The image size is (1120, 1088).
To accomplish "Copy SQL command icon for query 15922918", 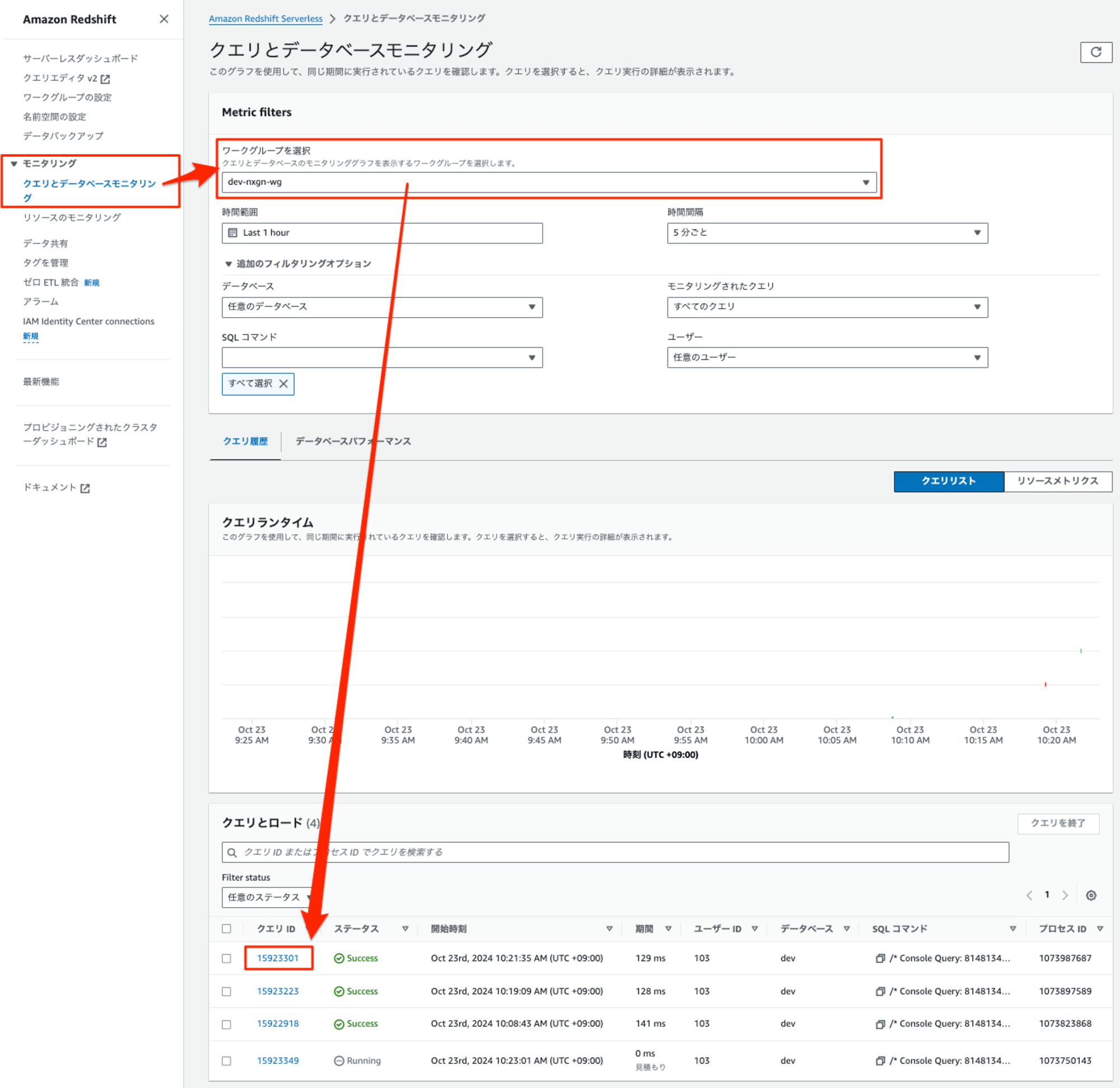I will (880, 1024).
